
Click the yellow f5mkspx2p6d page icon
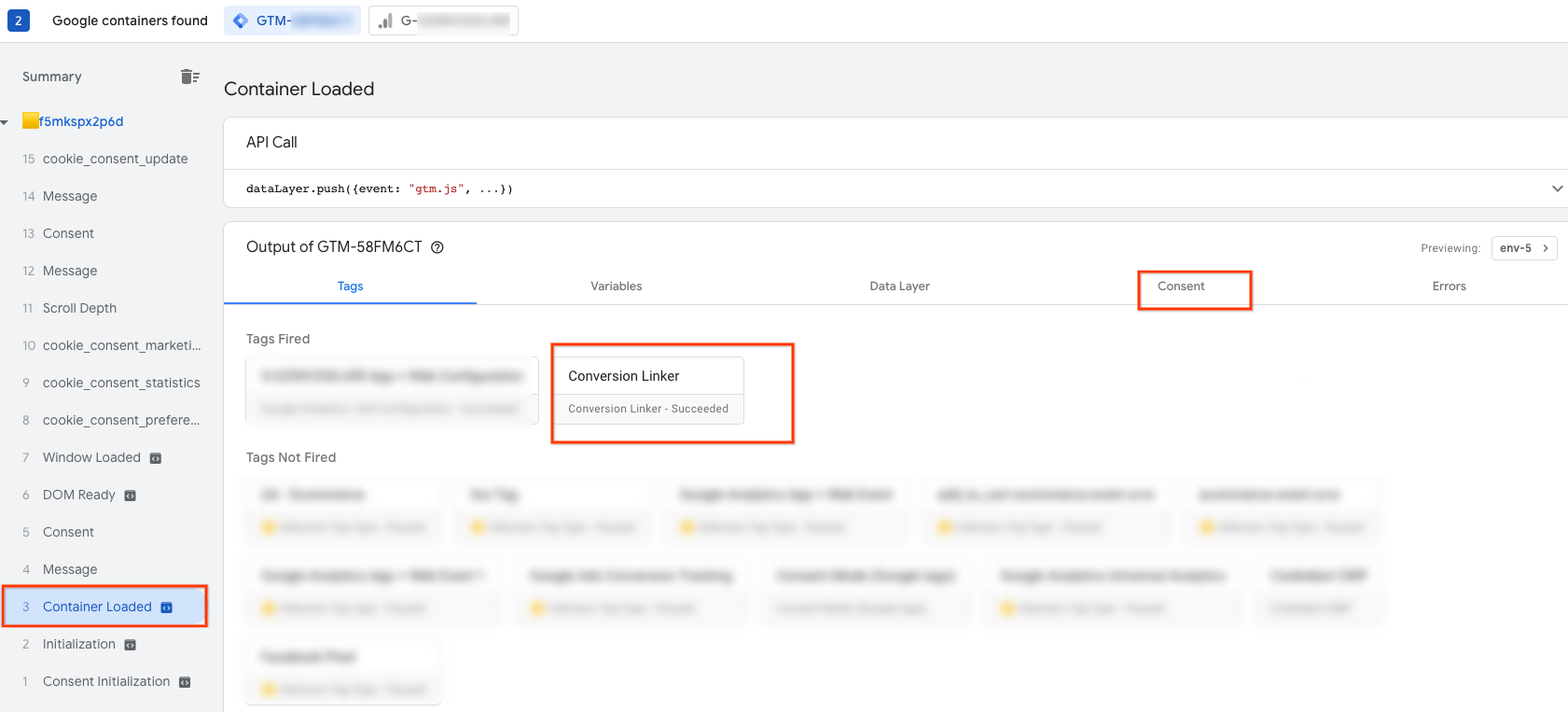(30, 120)
